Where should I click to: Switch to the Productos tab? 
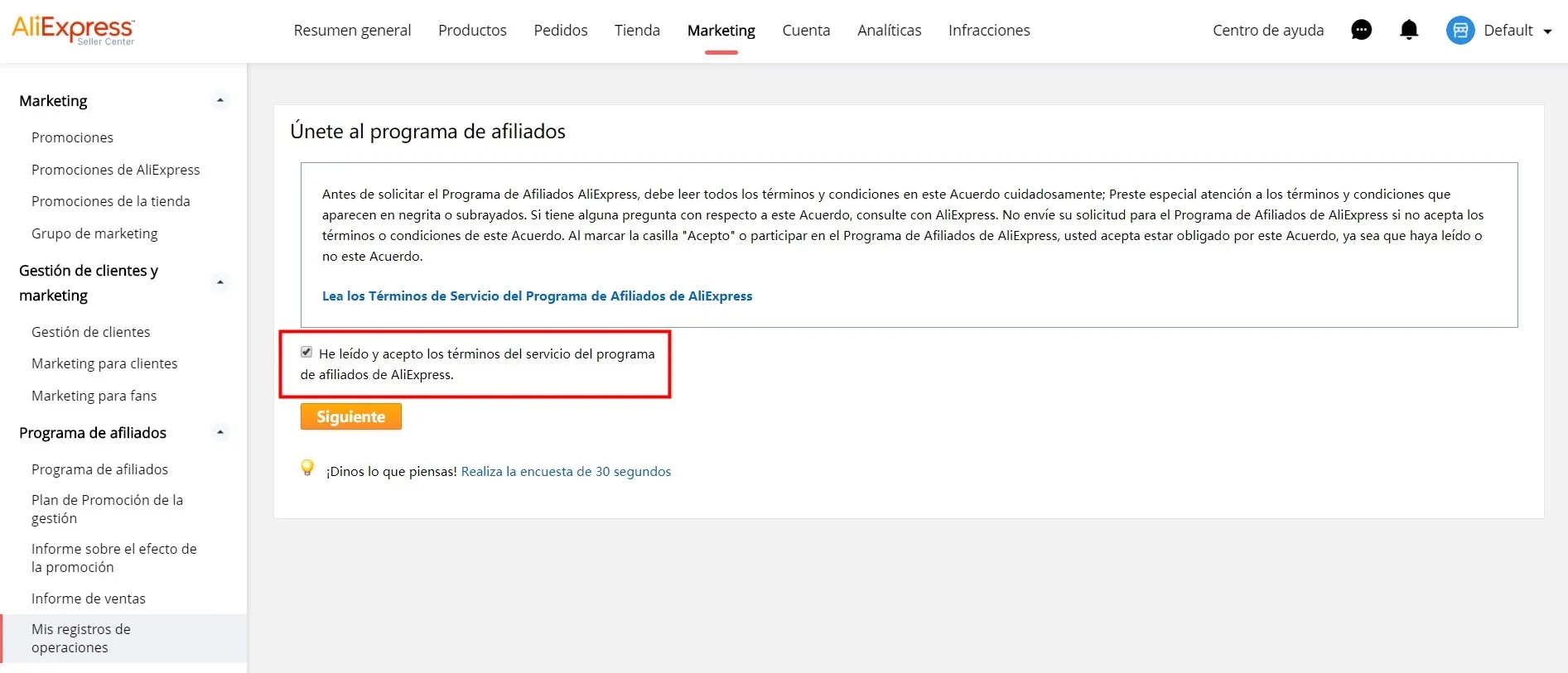[472, 31]
